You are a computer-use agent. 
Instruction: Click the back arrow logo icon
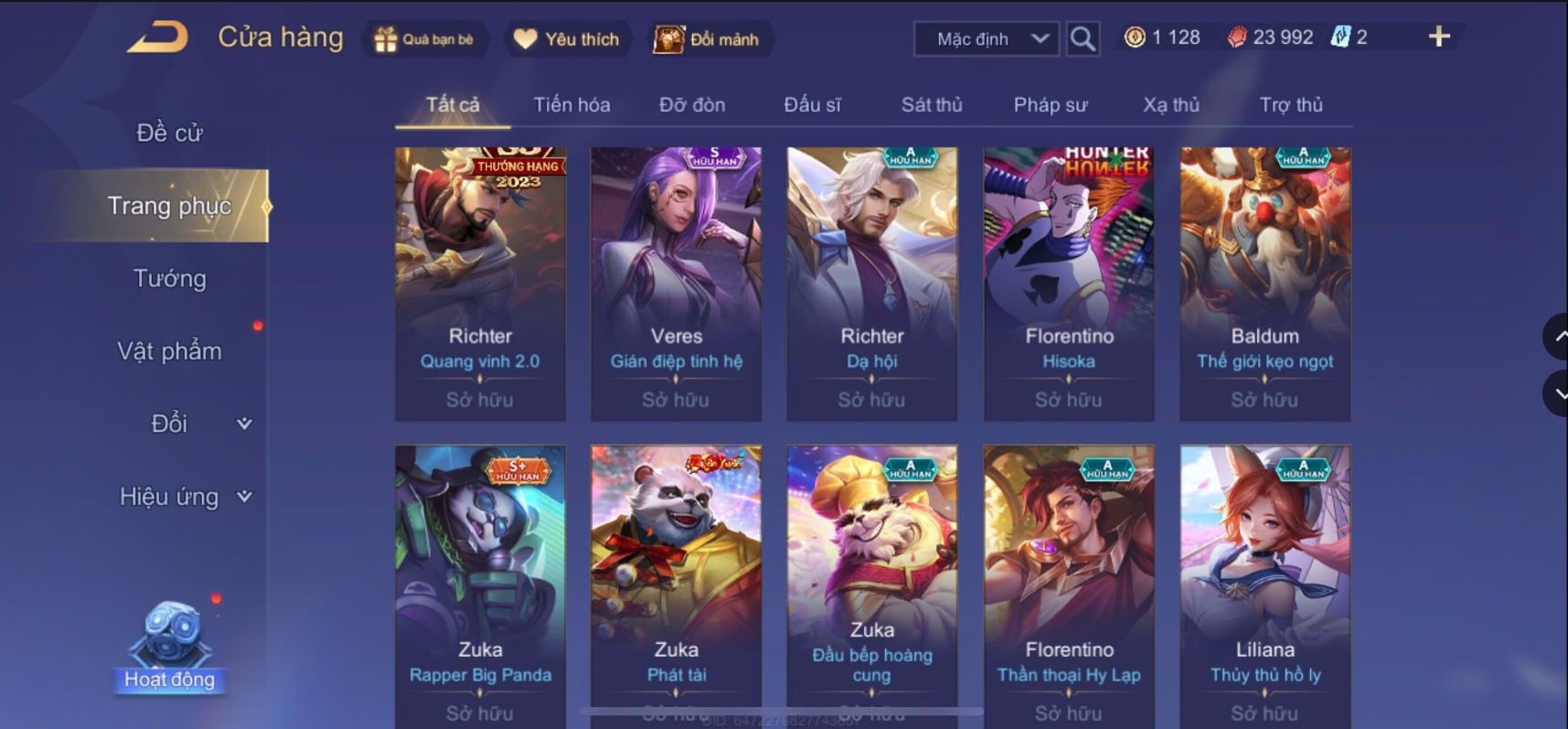coord(157,38)
